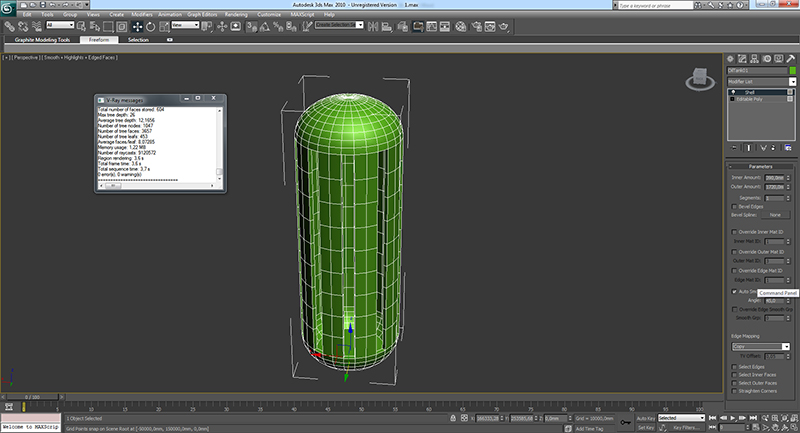Click the Selection Lock toggle icon
800x433 pixels.
pos(453,418)
